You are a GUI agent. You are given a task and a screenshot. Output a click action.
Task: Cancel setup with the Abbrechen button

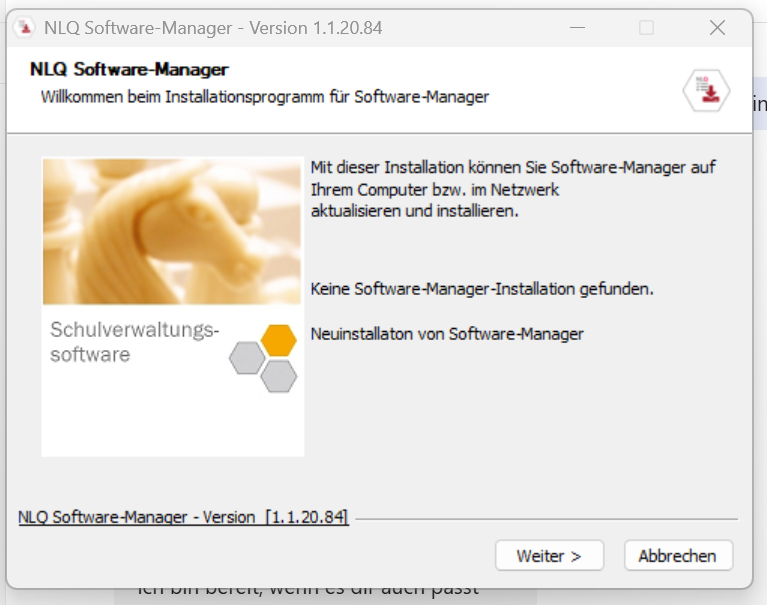click(x=677, y=555)
